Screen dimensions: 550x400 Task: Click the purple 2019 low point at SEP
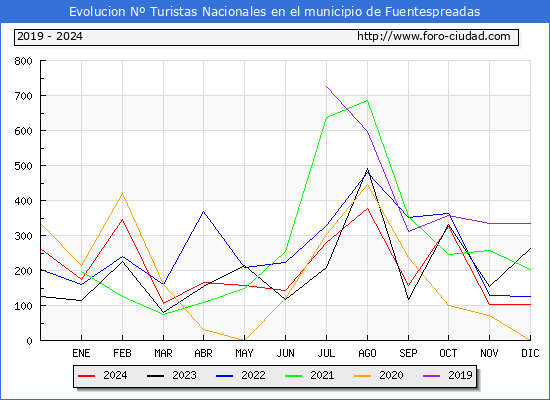pos(408,232)
